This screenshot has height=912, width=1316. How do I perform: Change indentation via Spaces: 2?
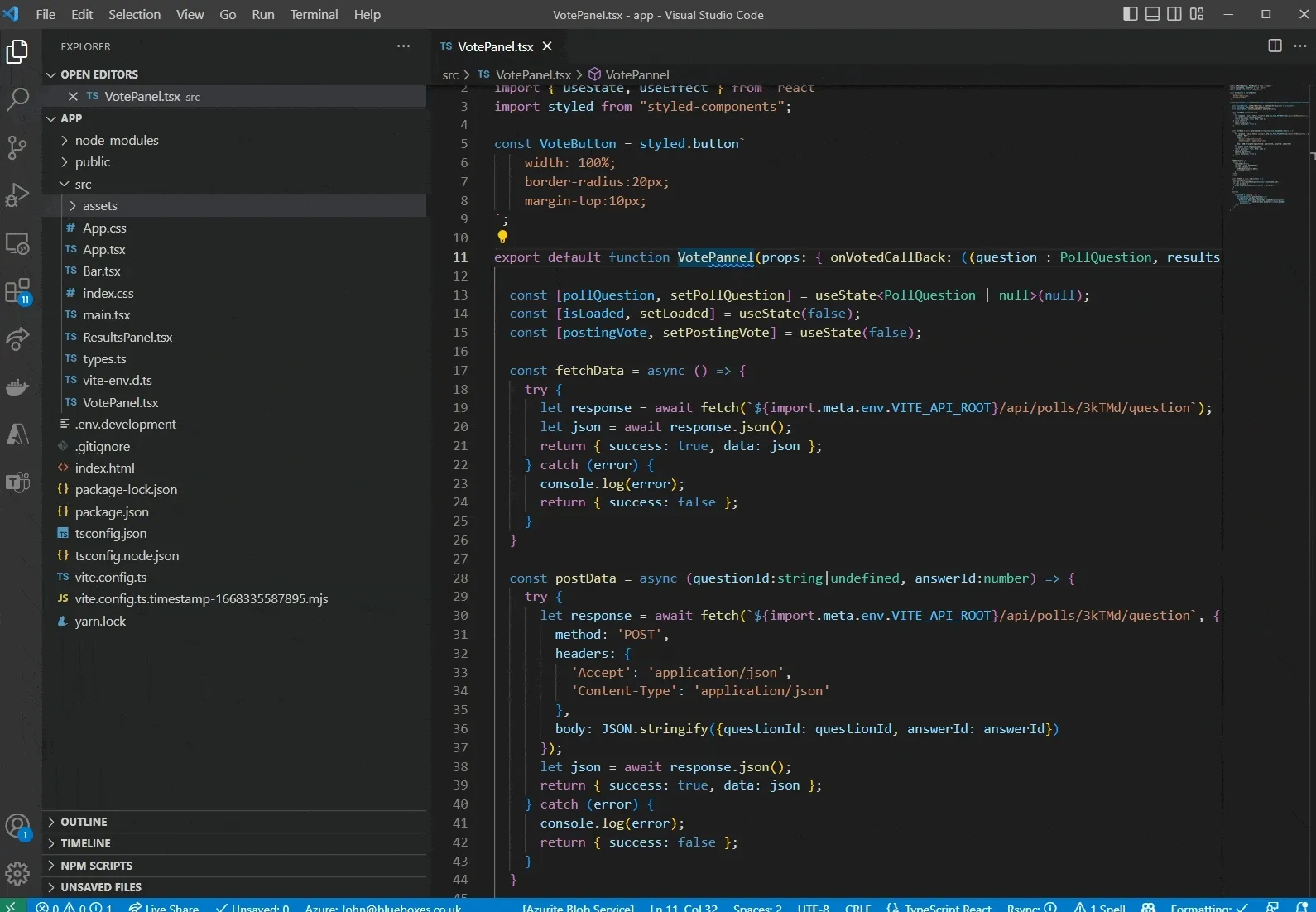tap(757, 907)
